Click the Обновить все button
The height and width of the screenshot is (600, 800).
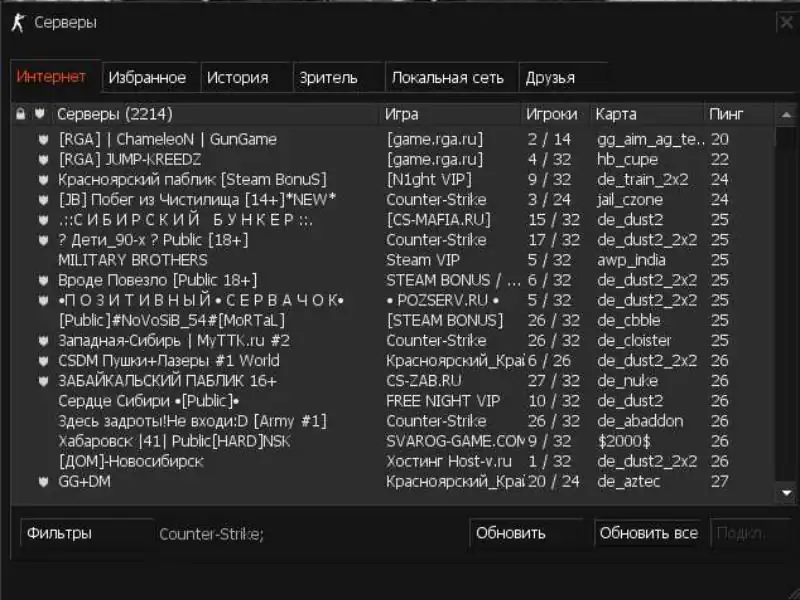(x=649, y=533)
